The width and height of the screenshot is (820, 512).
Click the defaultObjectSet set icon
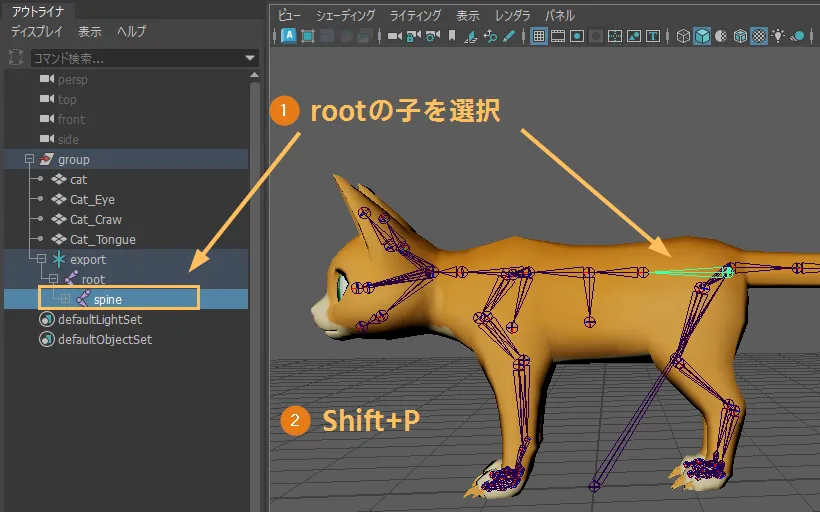pyautogui.click(x=47, y=339)
